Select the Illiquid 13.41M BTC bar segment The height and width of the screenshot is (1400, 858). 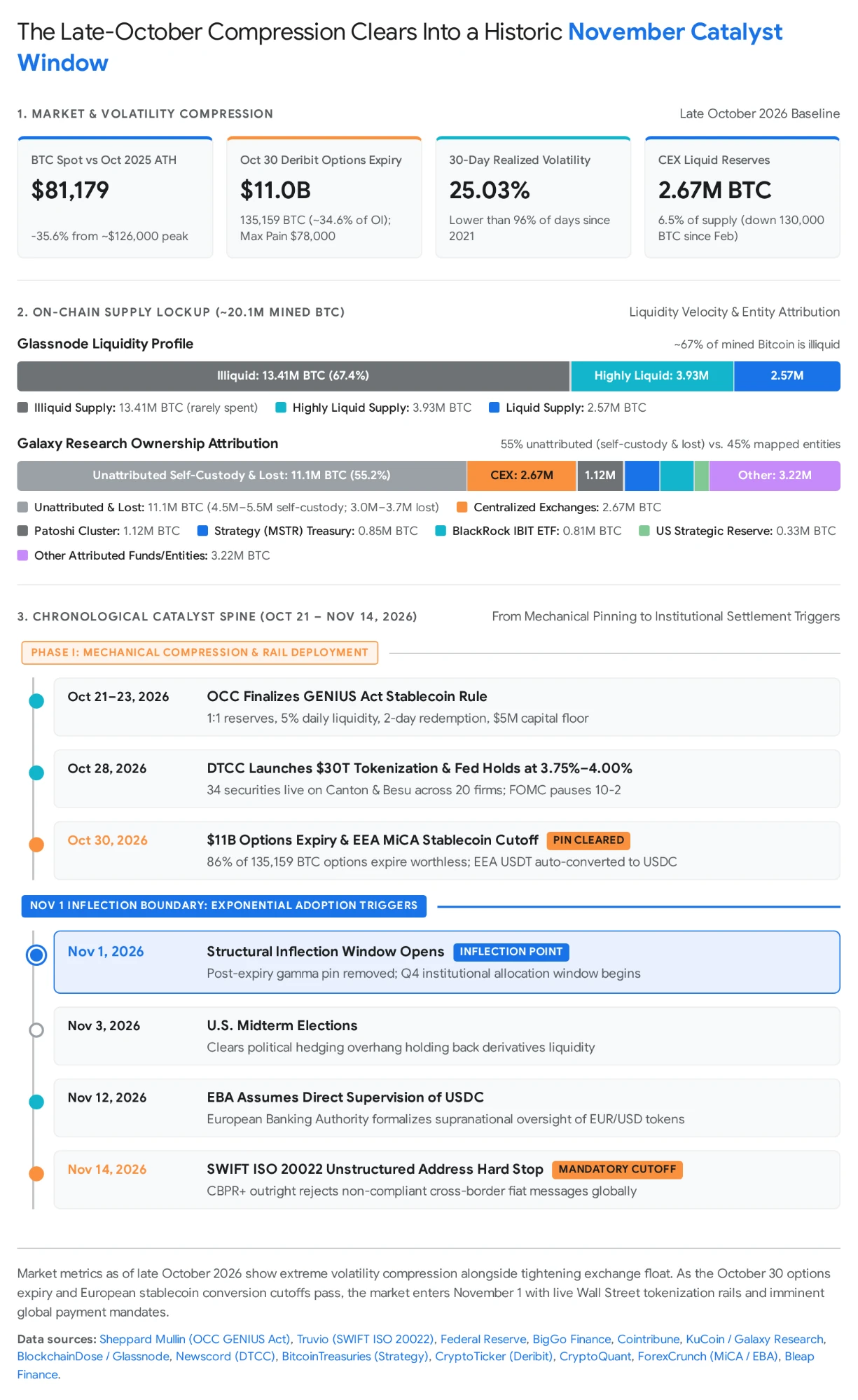click(293, 376)
